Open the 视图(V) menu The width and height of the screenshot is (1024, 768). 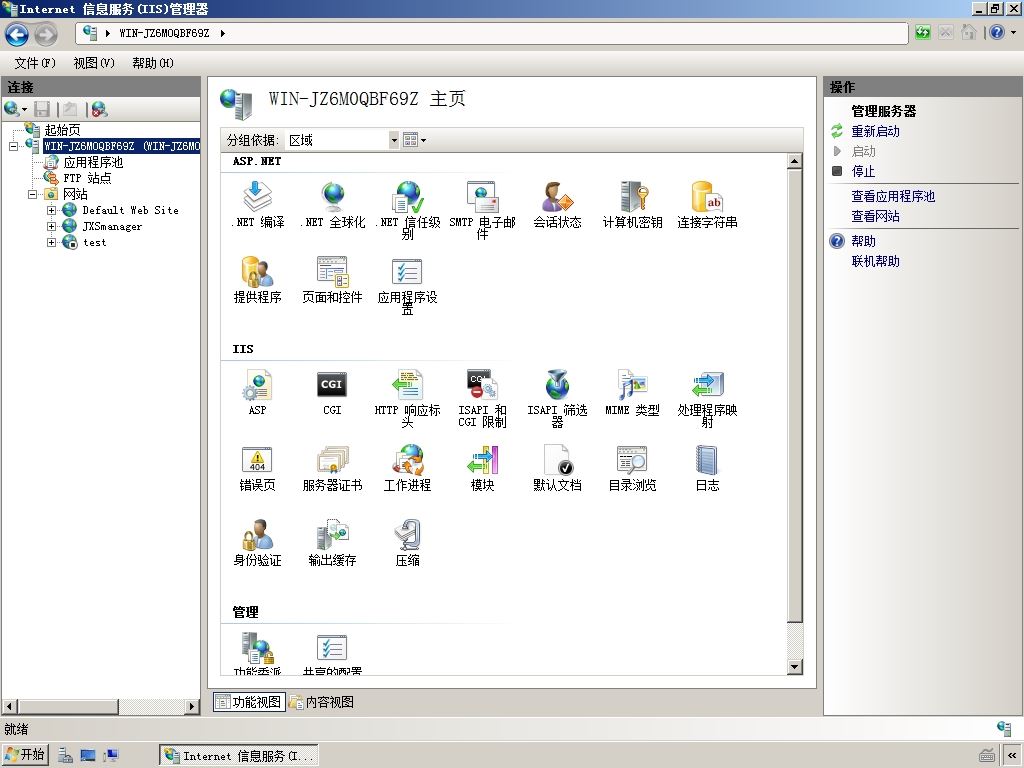point(94,63)
